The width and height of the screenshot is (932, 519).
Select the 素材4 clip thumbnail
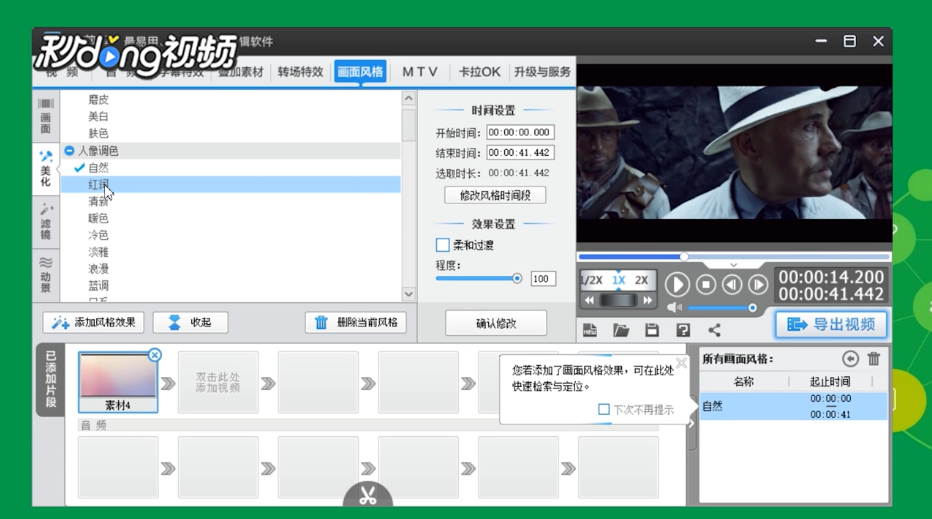pos(118,381)
